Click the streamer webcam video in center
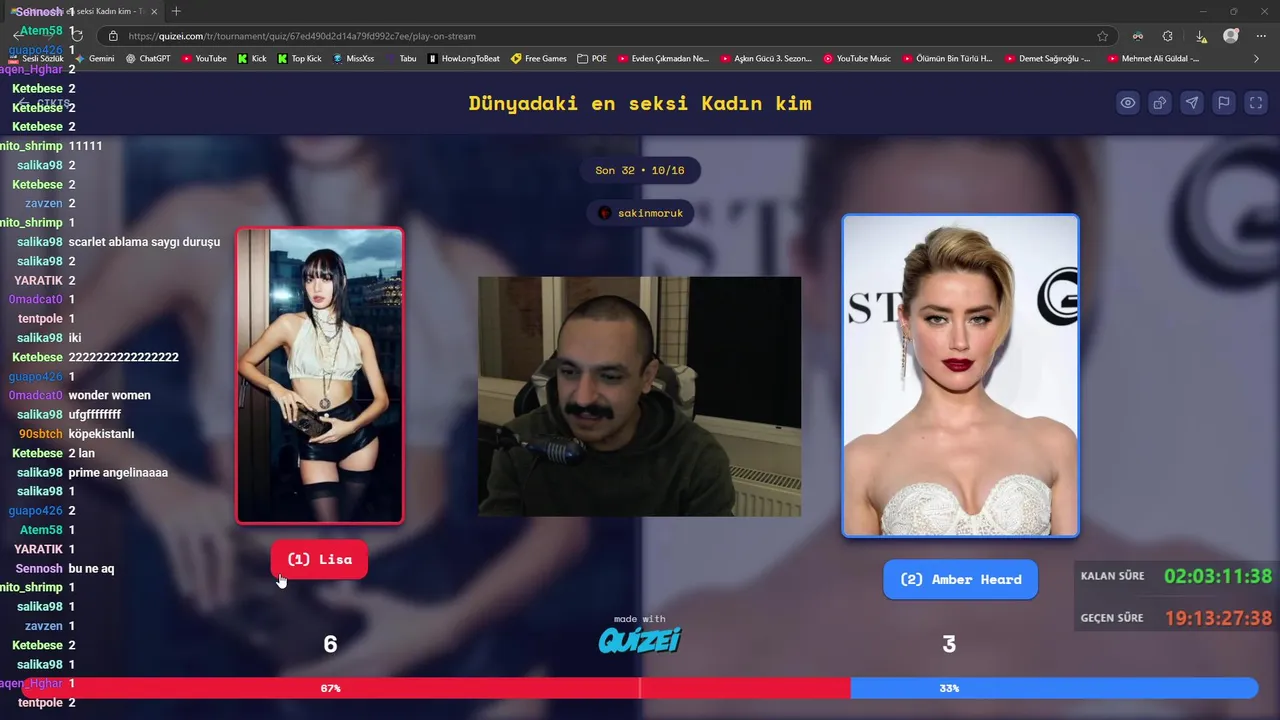 639,396
